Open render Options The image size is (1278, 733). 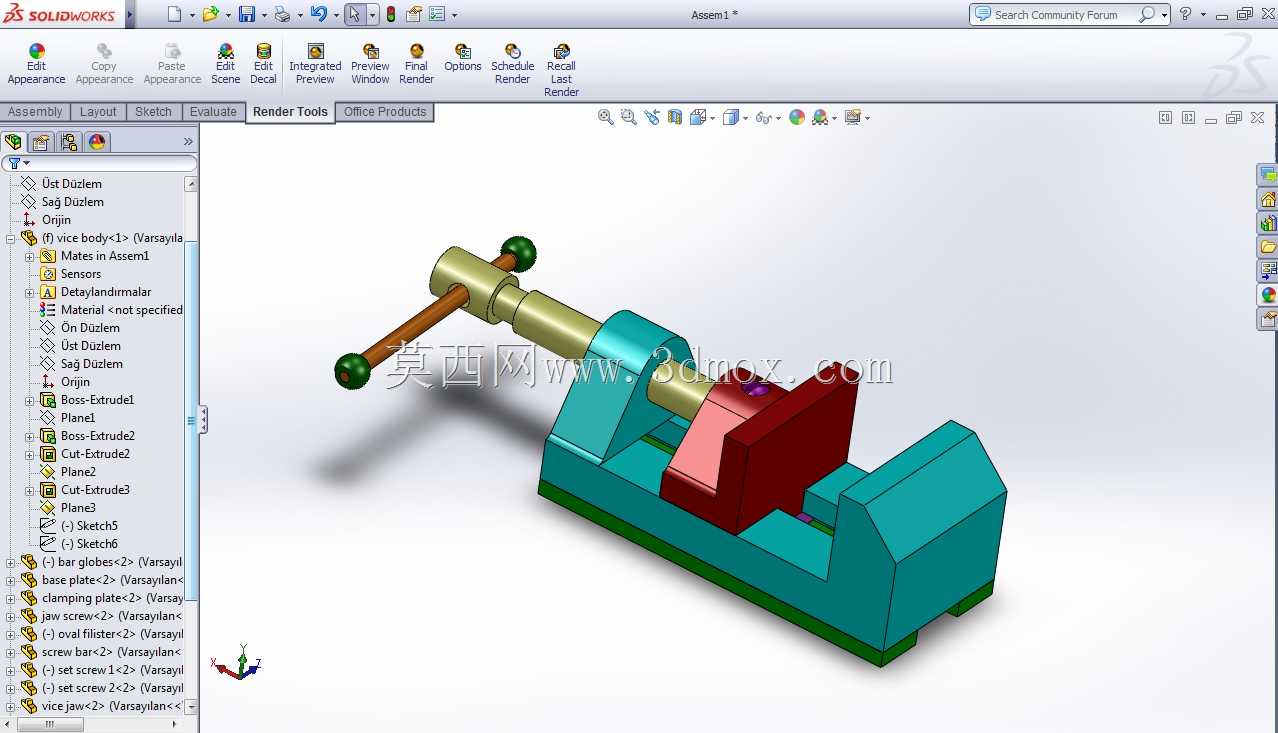click(463, 58)
